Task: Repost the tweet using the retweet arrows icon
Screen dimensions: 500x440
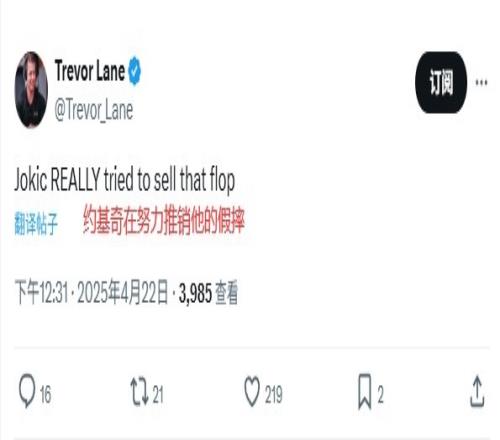Action: pyautogui.click(x=139, y=391)
